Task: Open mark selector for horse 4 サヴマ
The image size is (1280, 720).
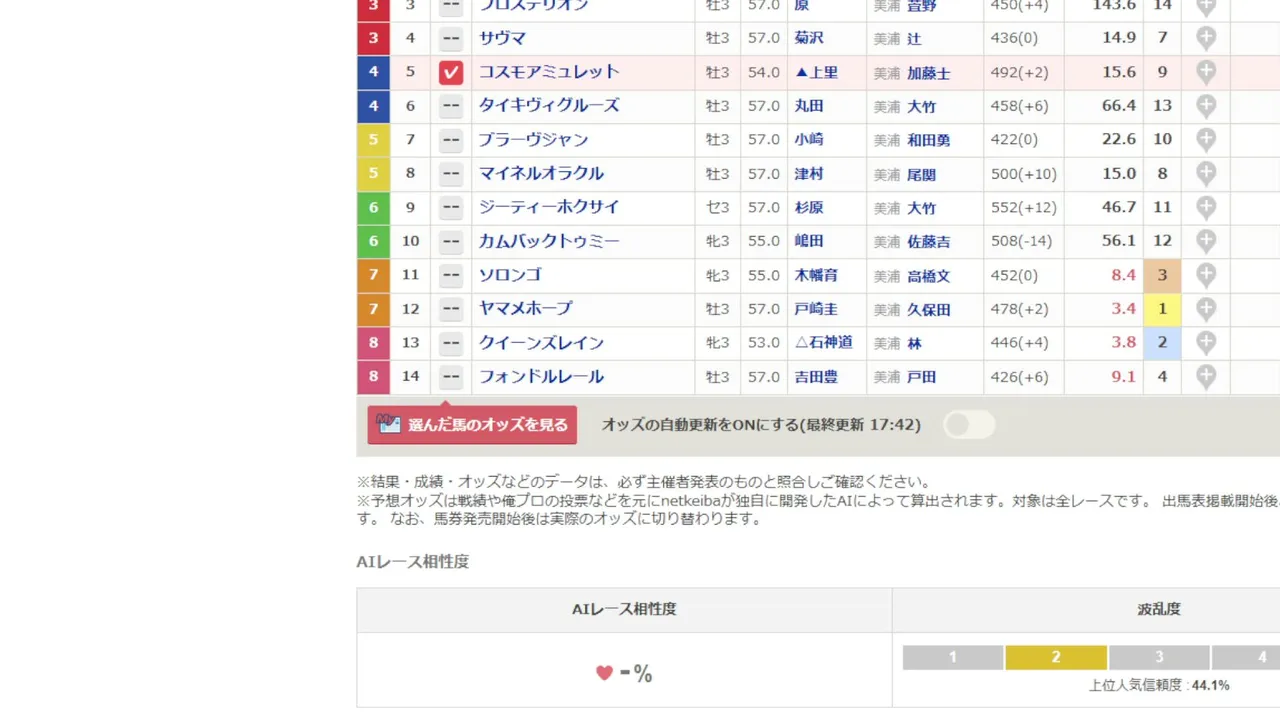Action: [451, 38]
